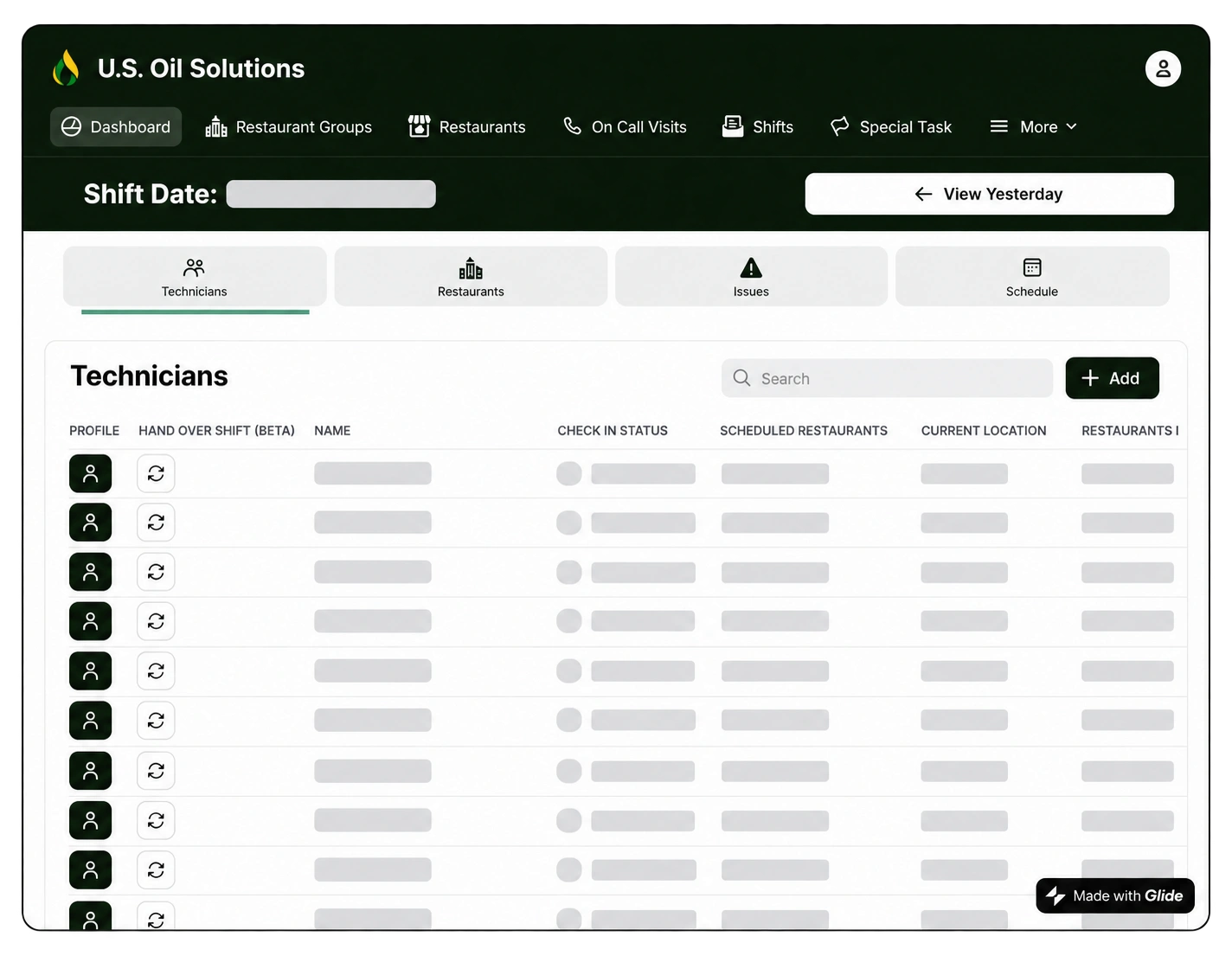This screenshot has height=956, width=1232.
Task: Open Special Task page
Action: click(x=891, y=126)
